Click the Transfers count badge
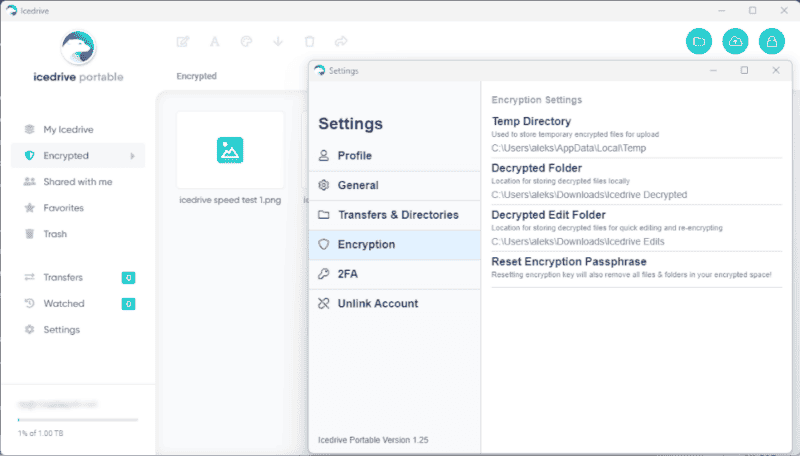Image resolution: width=800 pixels, height=456 pixels. [x=128, y=277]
